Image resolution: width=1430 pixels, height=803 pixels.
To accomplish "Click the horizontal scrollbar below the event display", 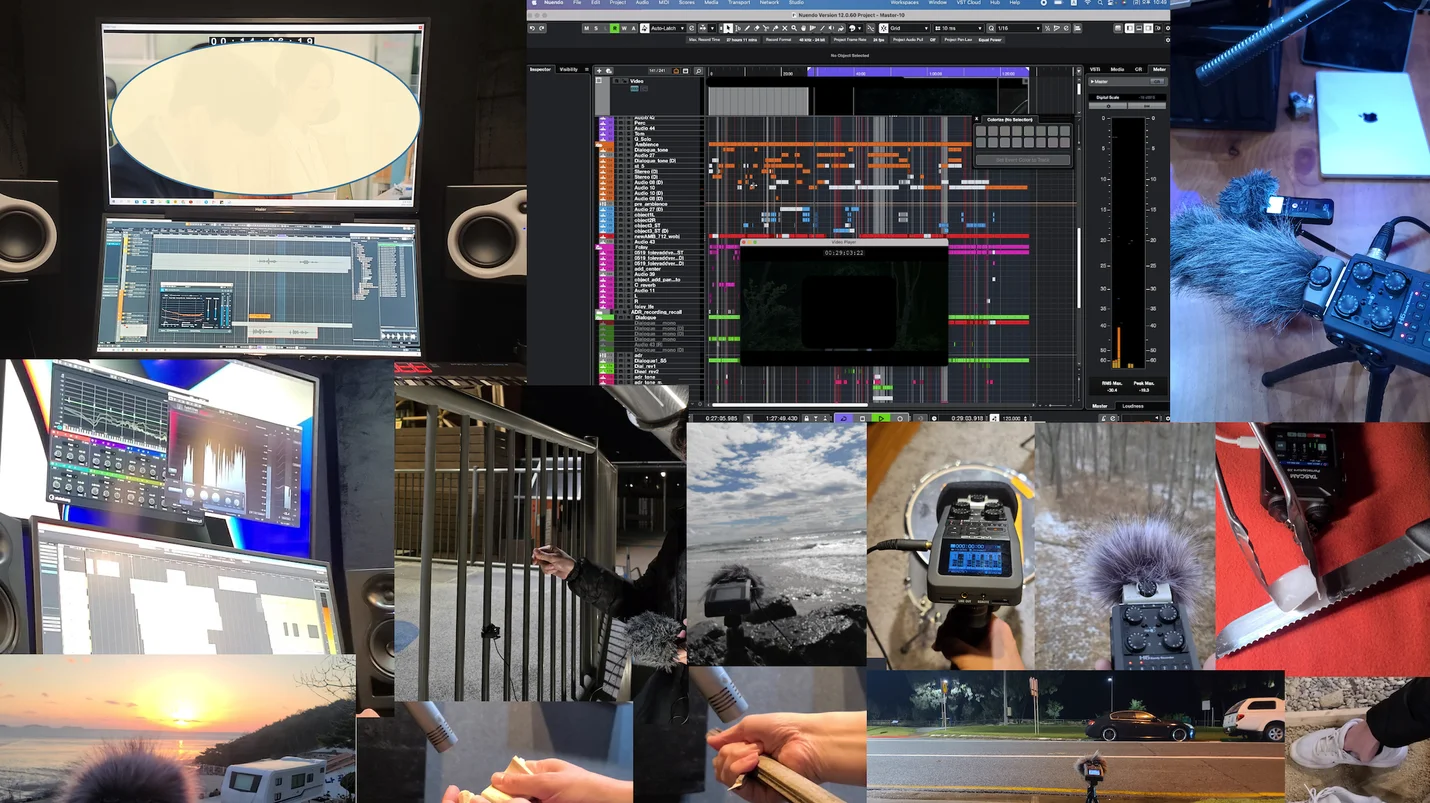I will click(x=790, y=405).
